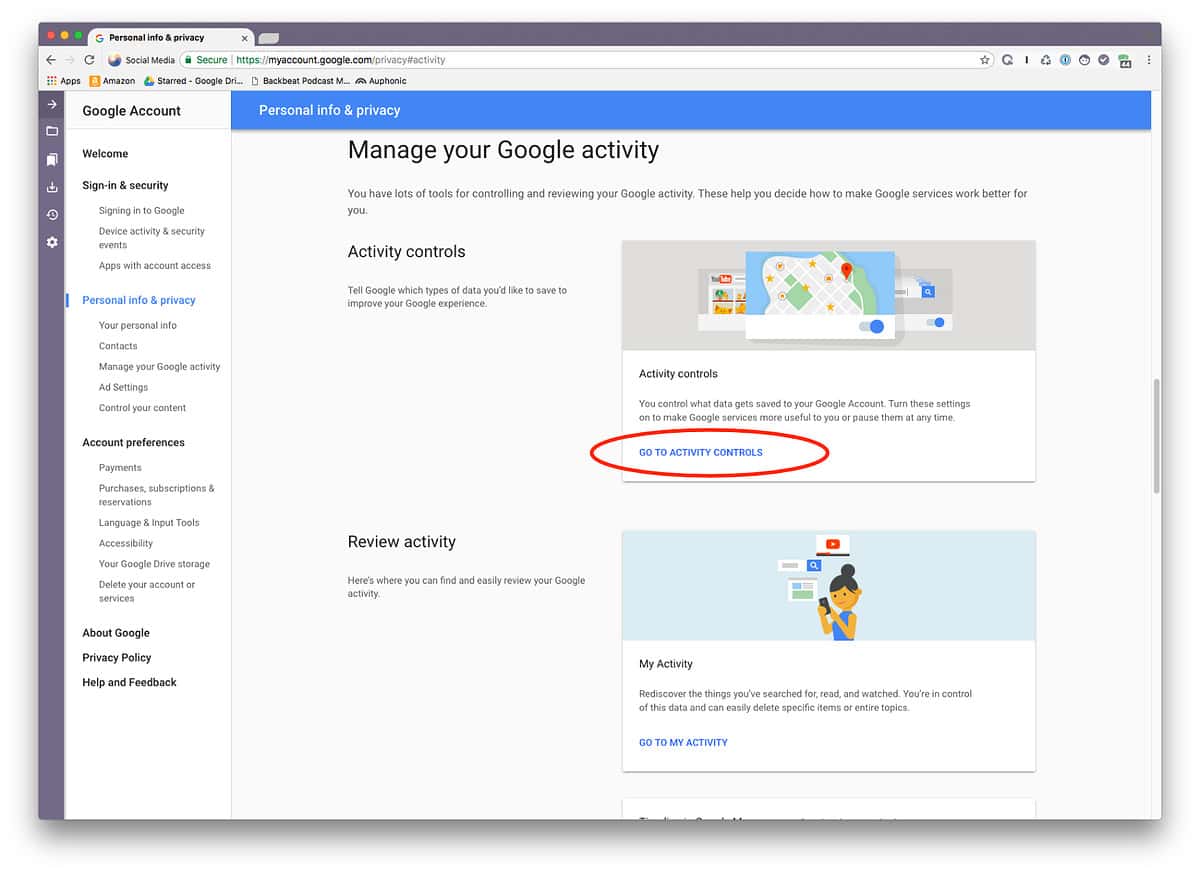1200x873 pixels.
Task: Click the Activity controls map illustration
Action: coord(828,295)
